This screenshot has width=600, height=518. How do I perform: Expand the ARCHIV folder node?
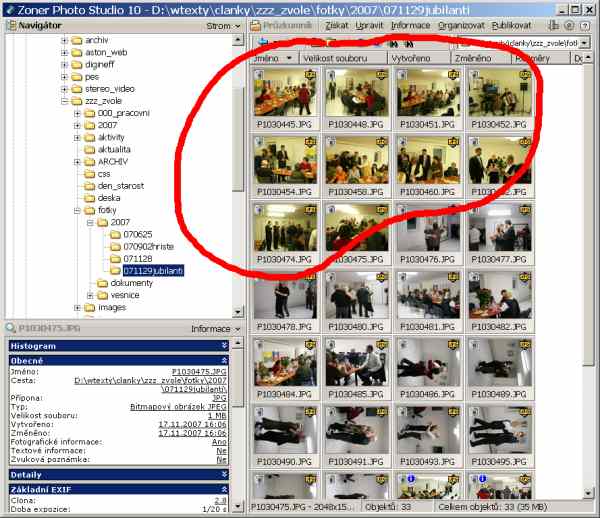(x=77, y=161)
